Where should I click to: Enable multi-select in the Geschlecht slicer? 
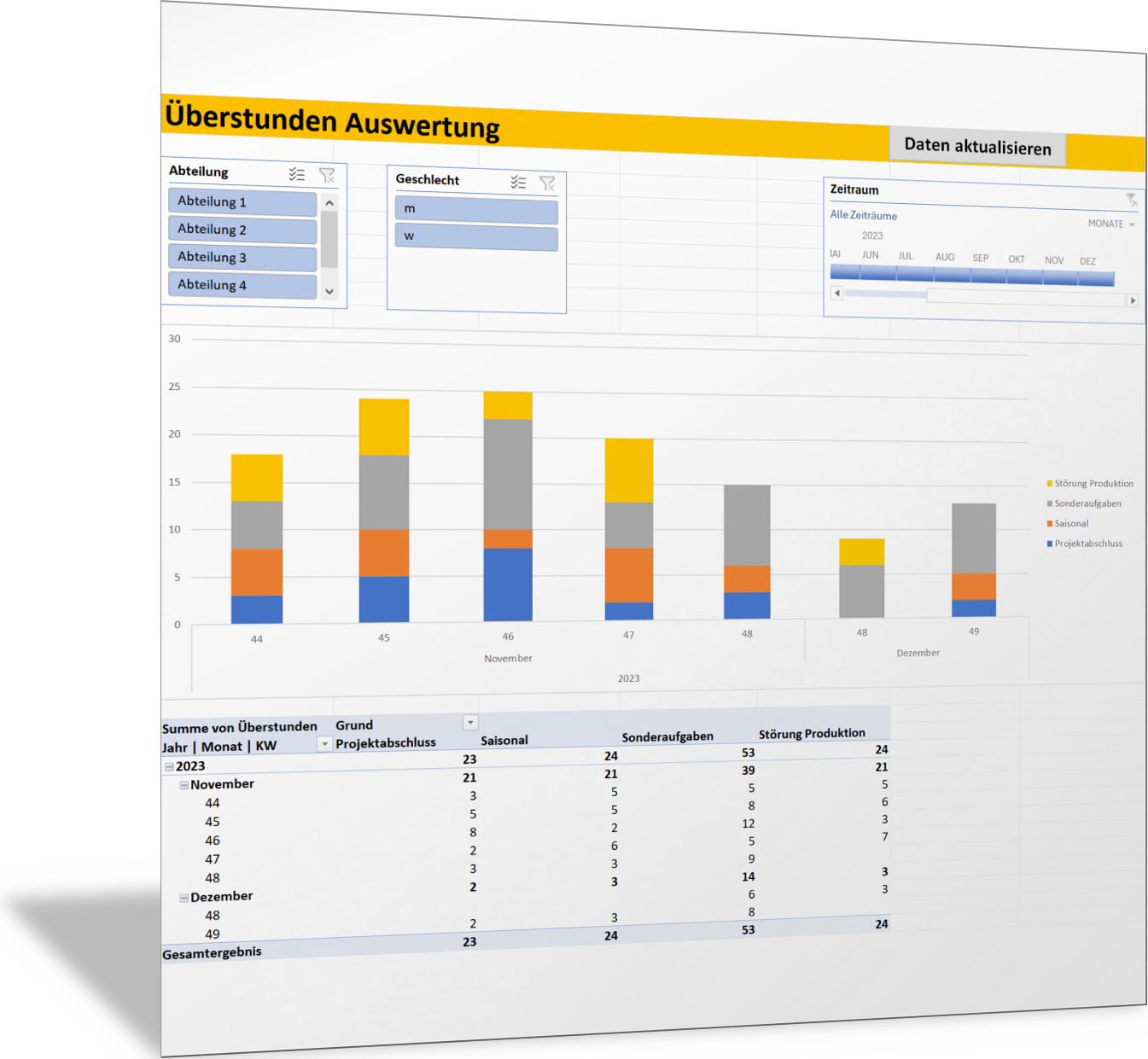tap(518, 182)
